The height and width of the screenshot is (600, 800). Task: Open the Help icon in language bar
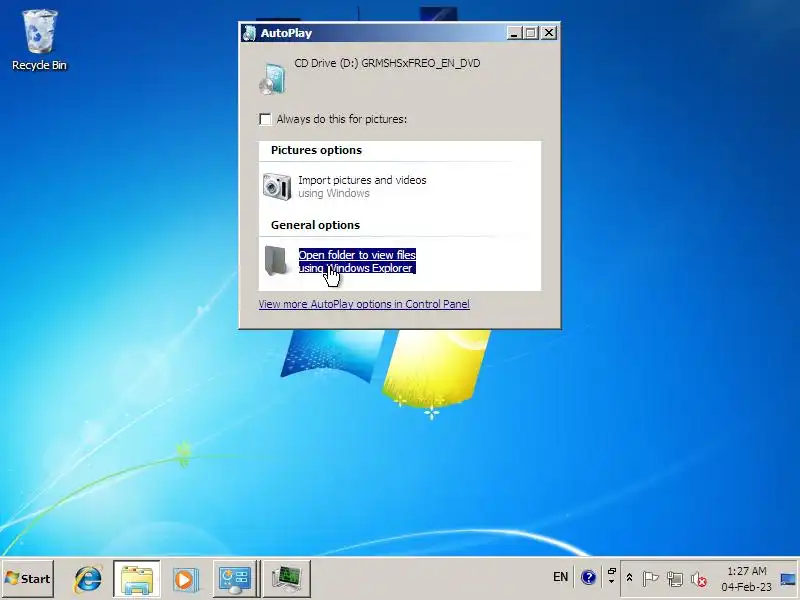(588, 578)
